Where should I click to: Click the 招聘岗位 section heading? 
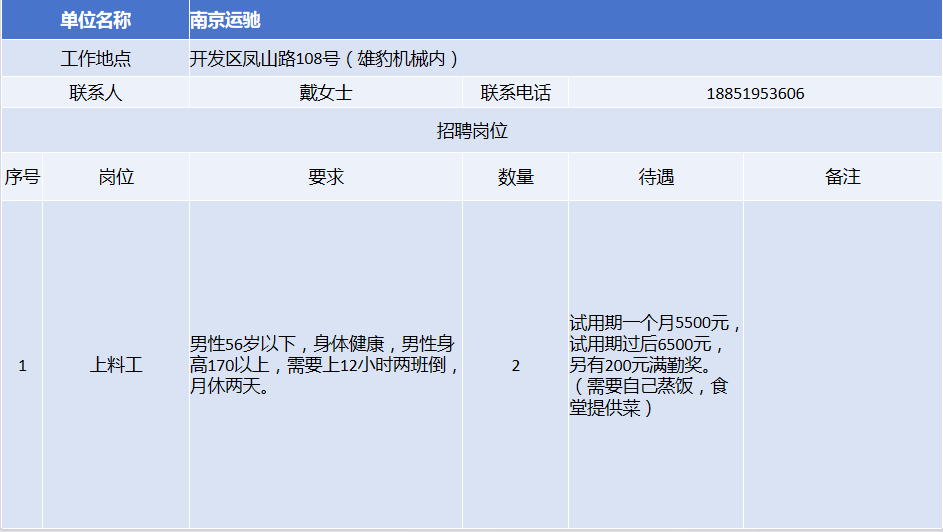pos(472,131)
